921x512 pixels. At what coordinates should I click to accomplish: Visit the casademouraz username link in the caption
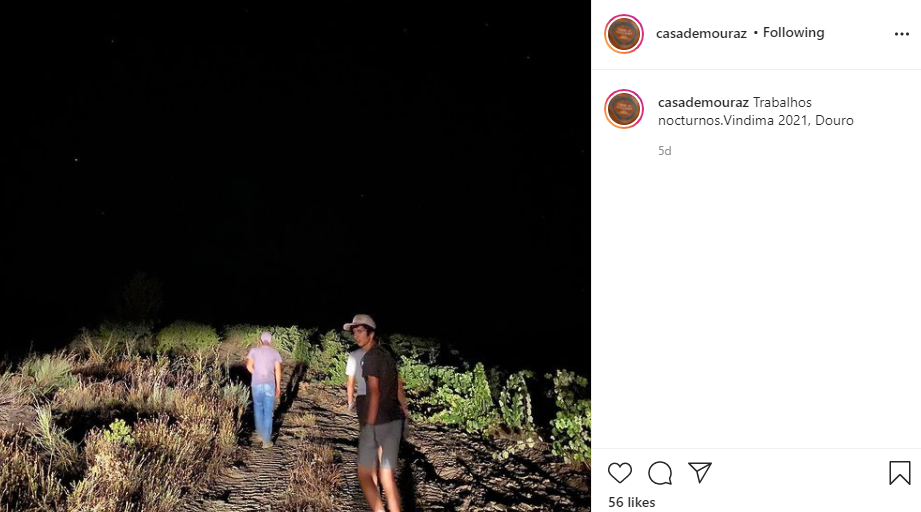point(703,102)
